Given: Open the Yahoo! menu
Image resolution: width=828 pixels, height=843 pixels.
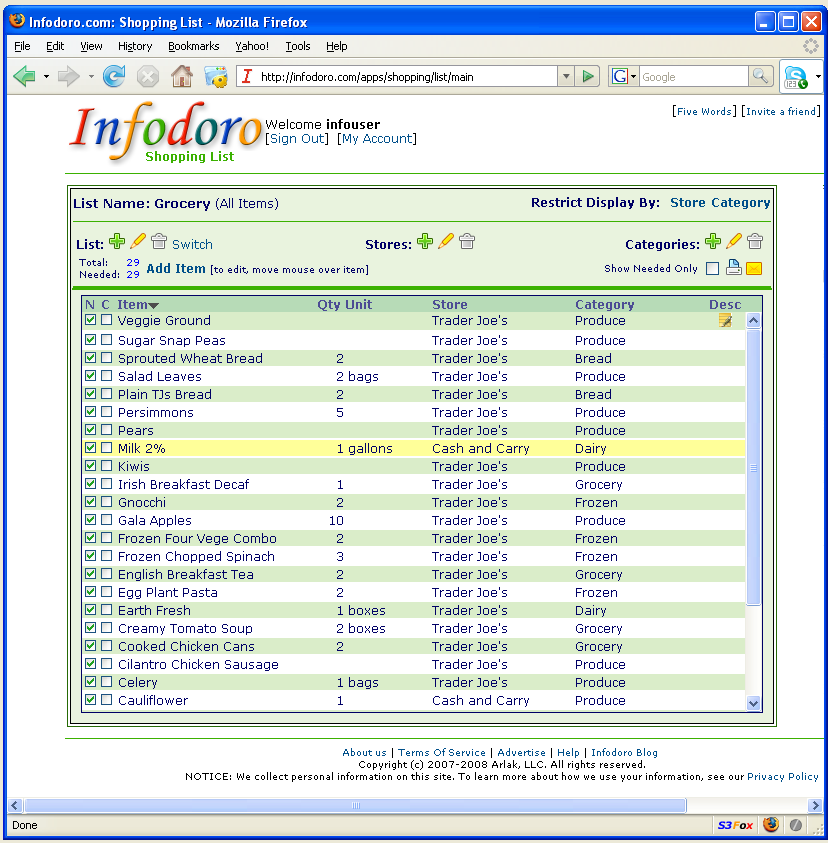Looking at the screenshot, I should 252,46.
